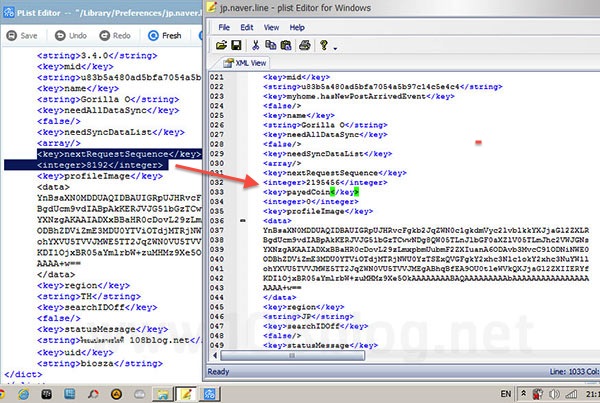The image size is (600, 403).
Task: Click Undo in the PList Editor window
Action: 71,36
